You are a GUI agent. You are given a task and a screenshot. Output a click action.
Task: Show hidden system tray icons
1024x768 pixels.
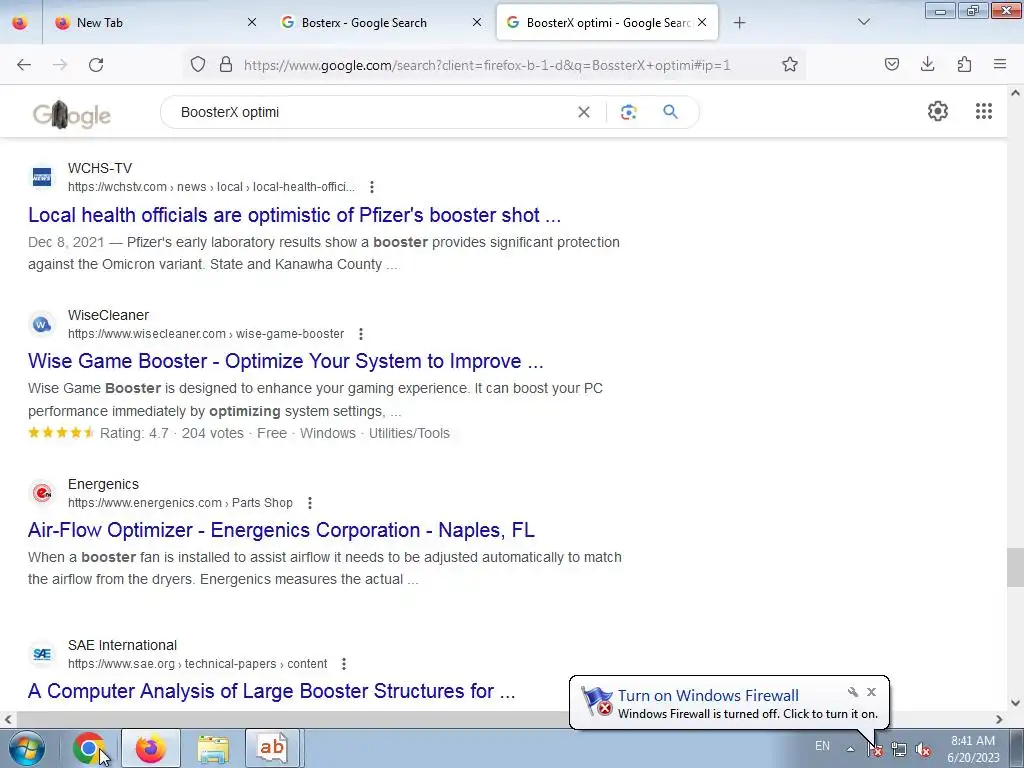(850, 749)
